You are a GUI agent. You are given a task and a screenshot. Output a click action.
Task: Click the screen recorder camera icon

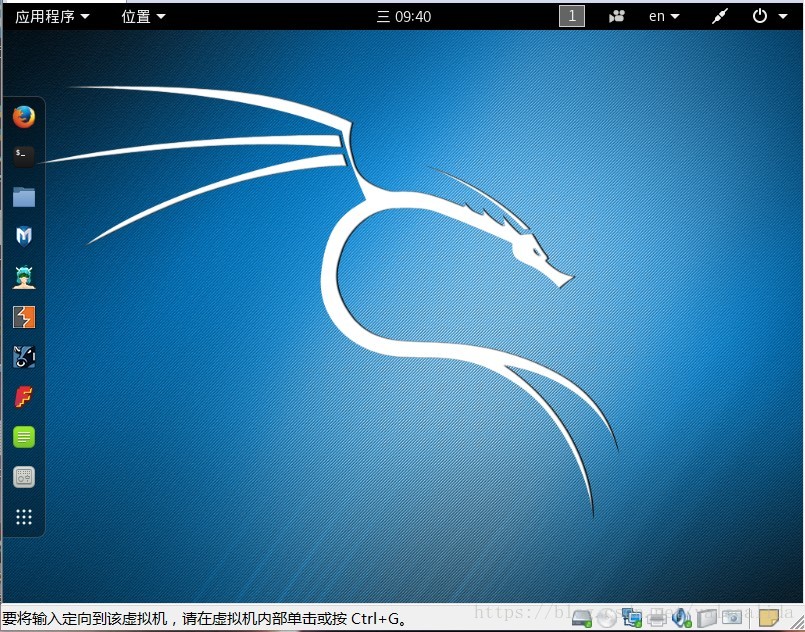[617, 16]
